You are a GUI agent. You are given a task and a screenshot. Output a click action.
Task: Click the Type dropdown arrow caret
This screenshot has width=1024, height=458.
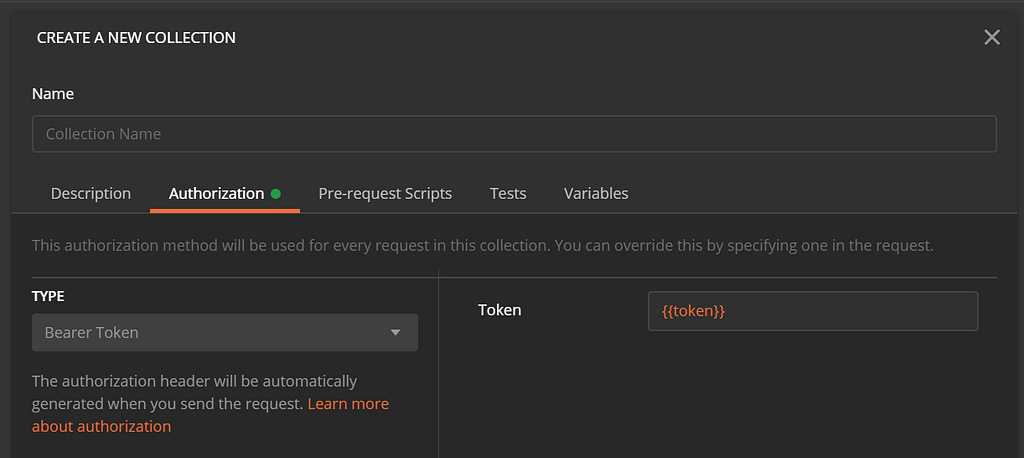pos(395,333)
